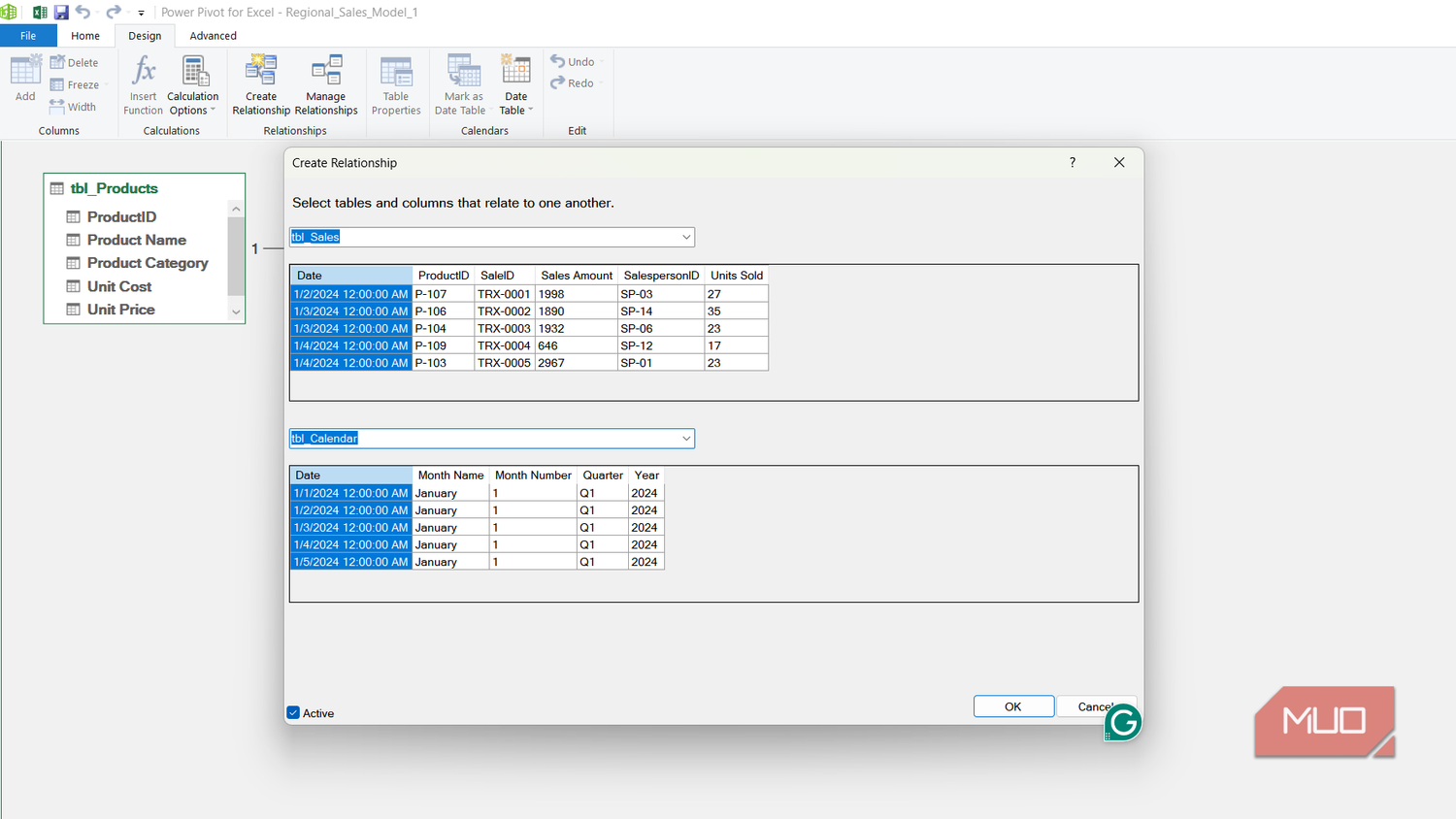The height and width of the screenshot is (819, 1456).
Task: Select the Unit Cost field
Action: 119,286
